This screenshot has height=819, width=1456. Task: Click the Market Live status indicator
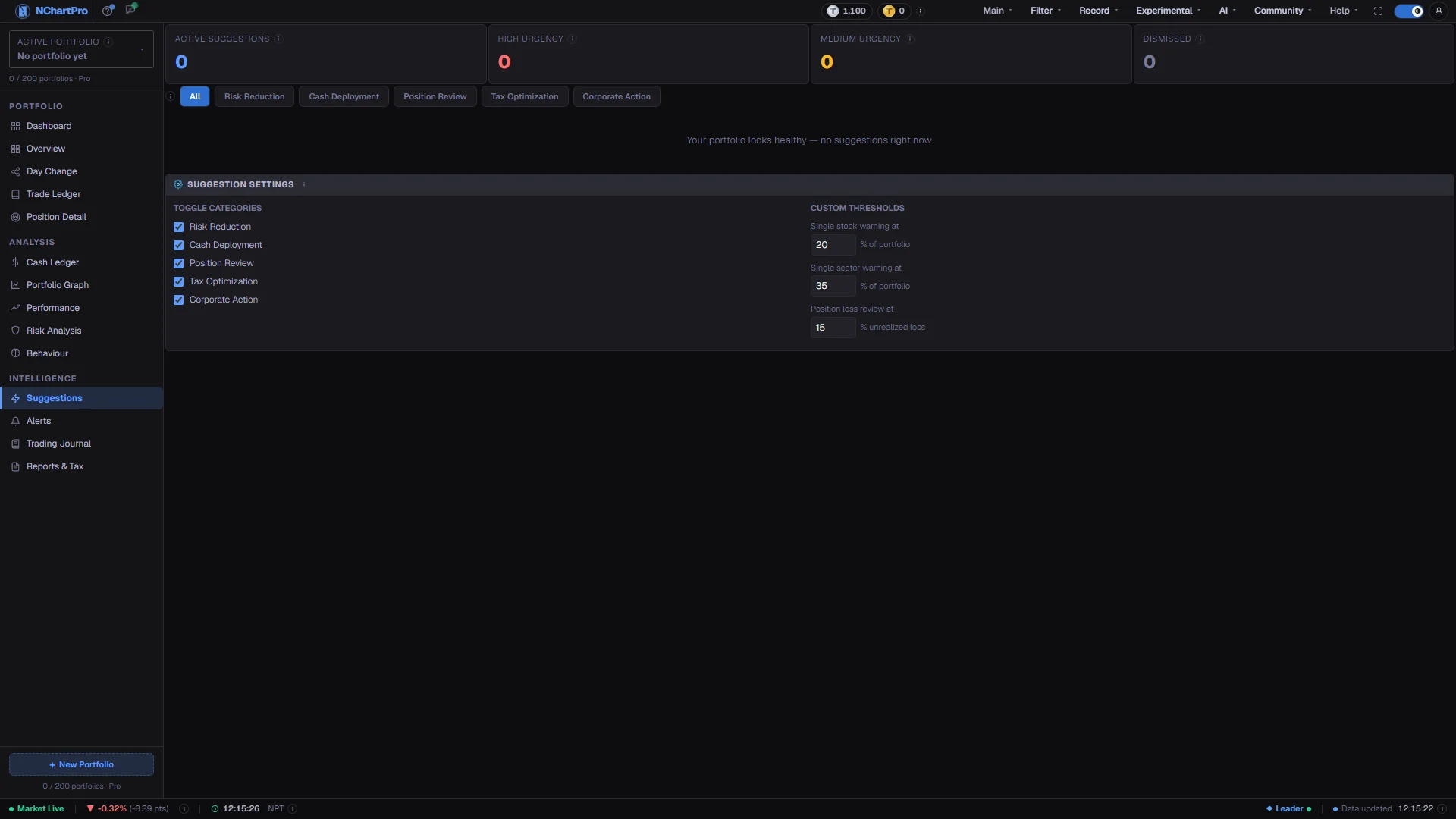click(36, 808)
